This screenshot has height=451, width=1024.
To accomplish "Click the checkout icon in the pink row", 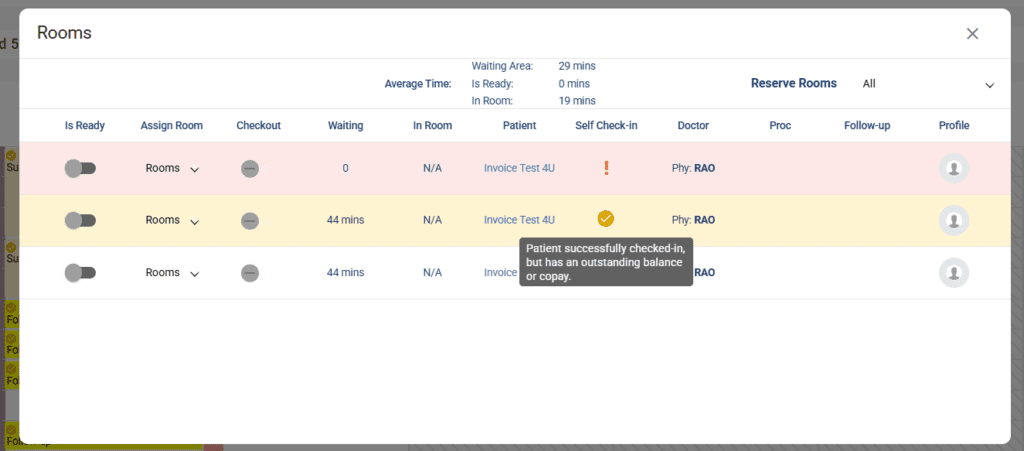I will [x=250, y=169].
